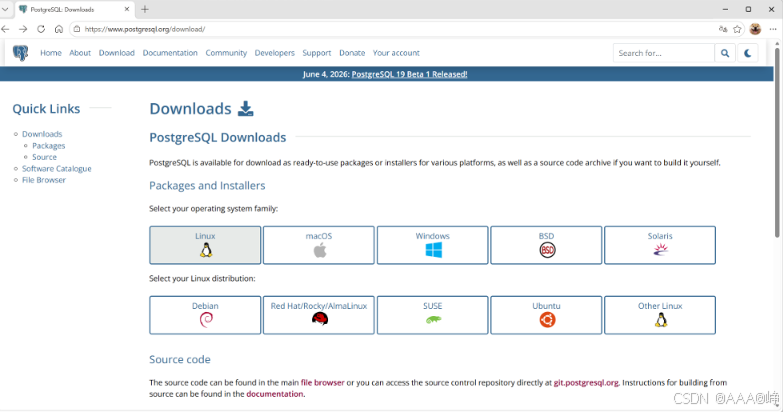
Task: Open the Community menu item
Action: coord(226,53)
